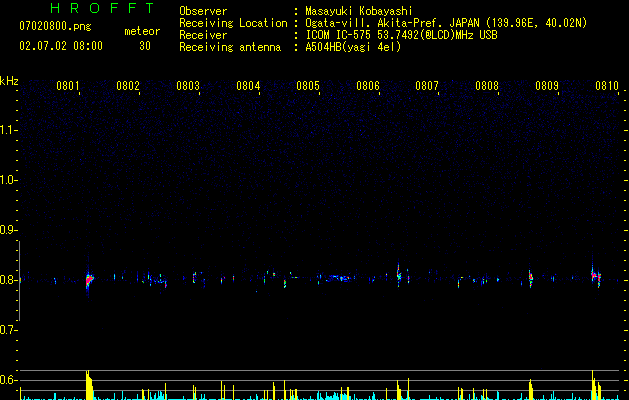The width and height of the screenshot is (629, 400).
Task: Click the Receiving Location label
Action: coord(233,23)
